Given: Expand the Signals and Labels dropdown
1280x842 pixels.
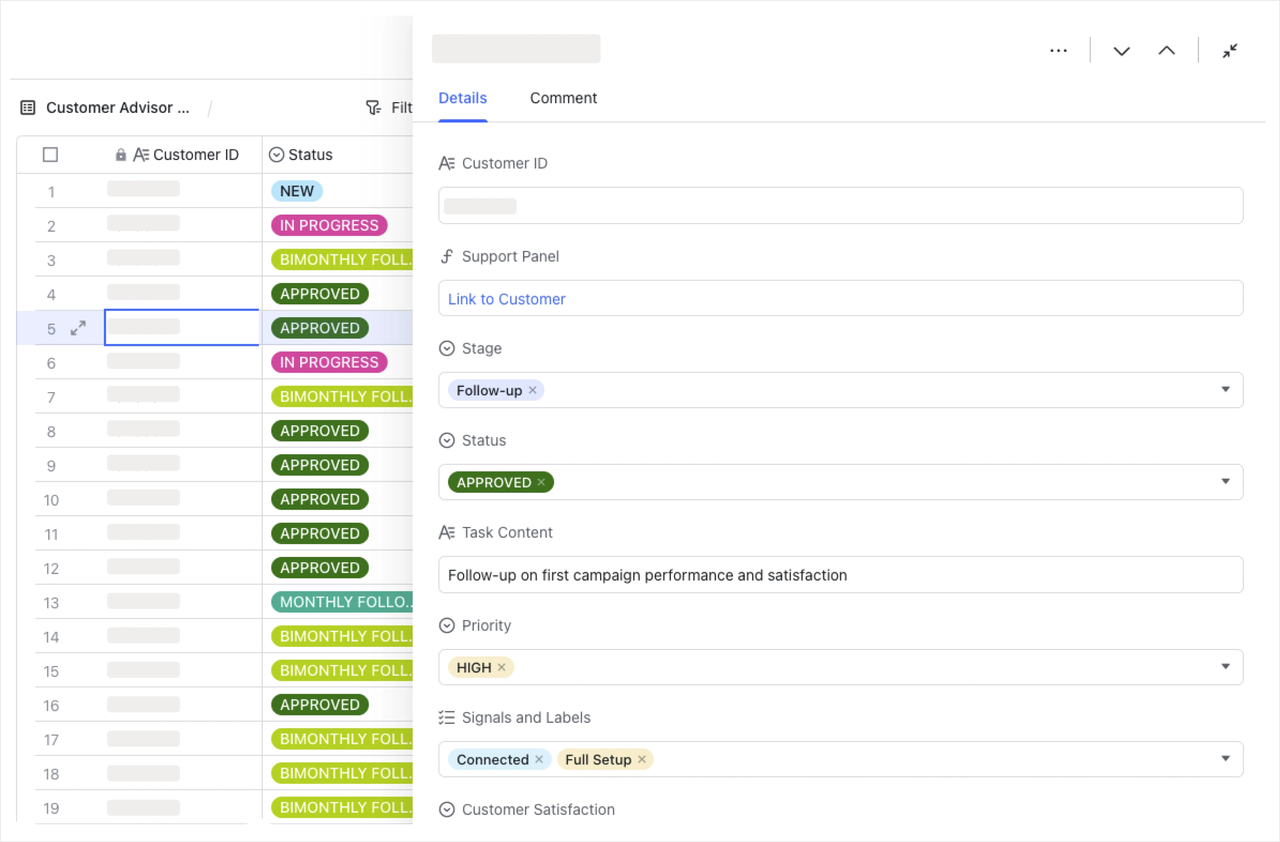Looking at the screenshot, I should coord(1225,759).
